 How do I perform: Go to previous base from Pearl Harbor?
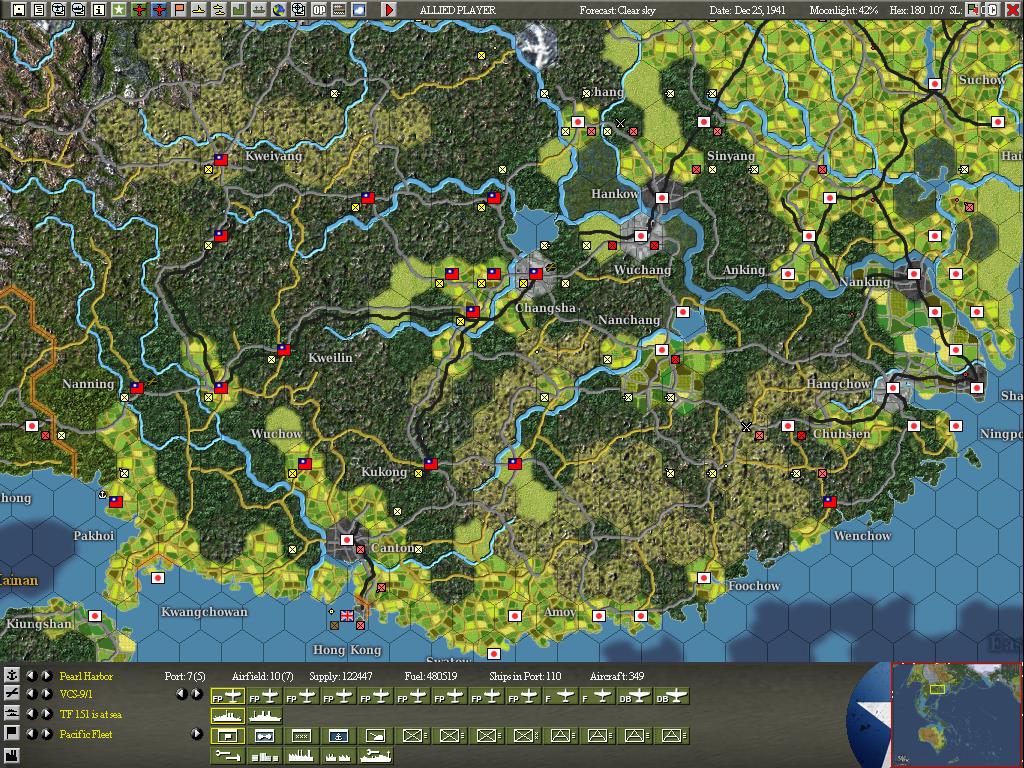point(31,676)
